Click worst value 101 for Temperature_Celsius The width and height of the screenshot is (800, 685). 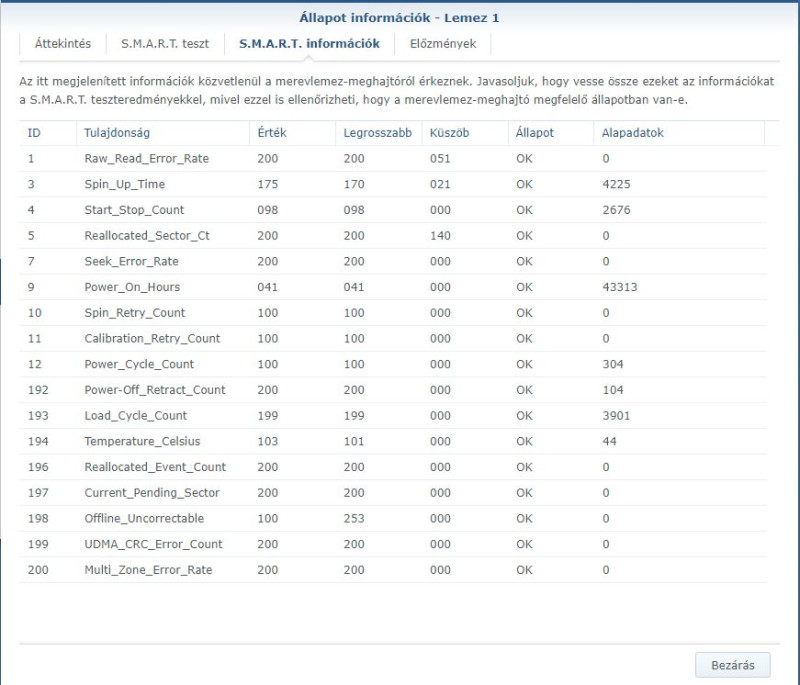click(354, 441)
